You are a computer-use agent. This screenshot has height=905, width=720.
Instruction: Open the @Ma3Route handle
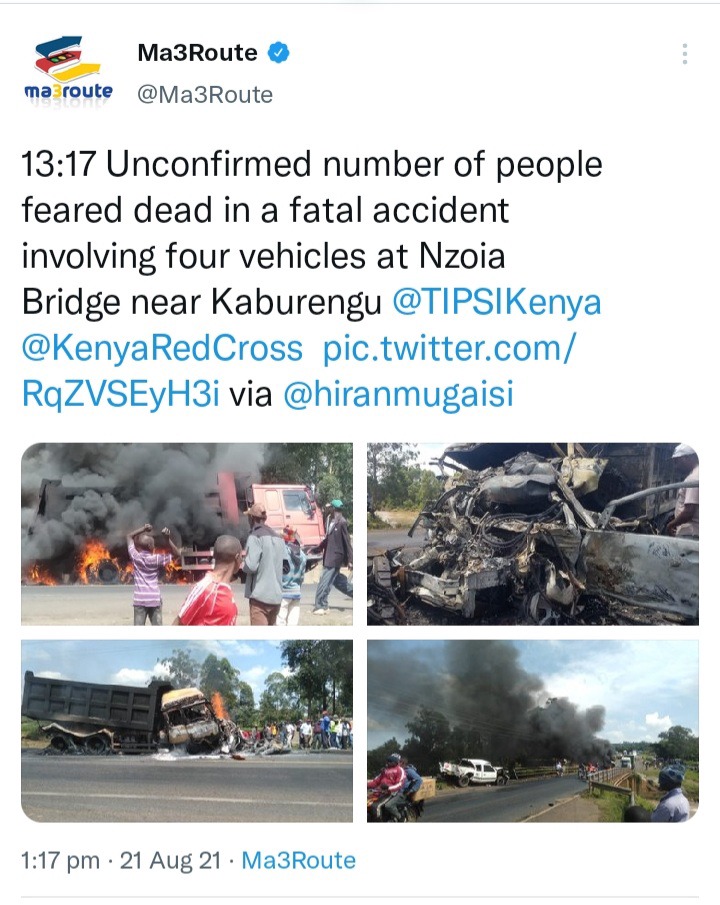205,95
